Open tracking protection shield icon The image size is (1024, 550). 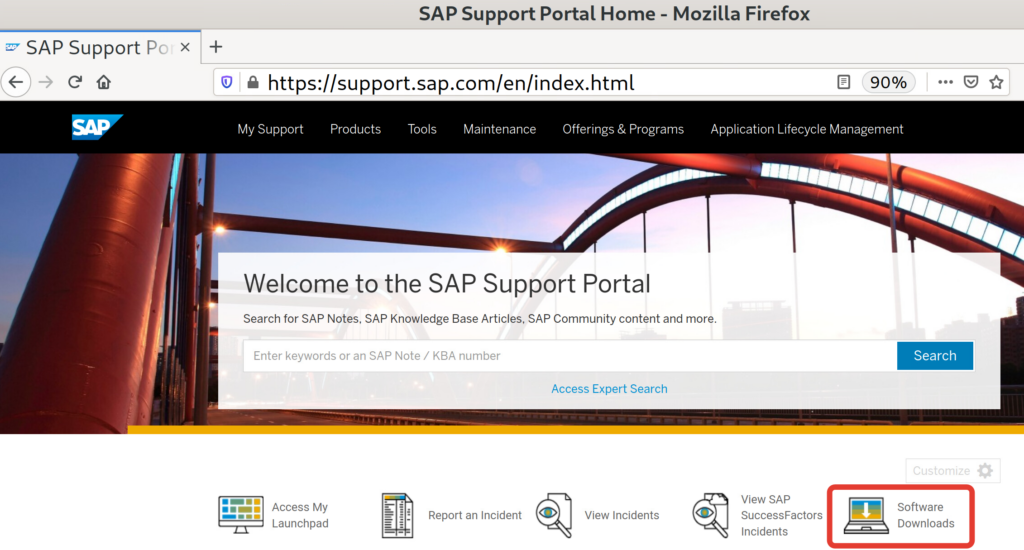[x=227, y=82]
